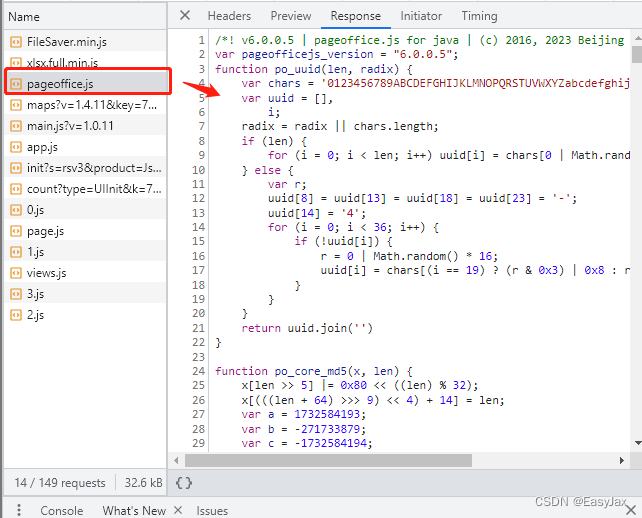The height and width of the screenshot is (518, 642).
Task: Select the init?s=rsv3&product request
Action: (85, 168)
